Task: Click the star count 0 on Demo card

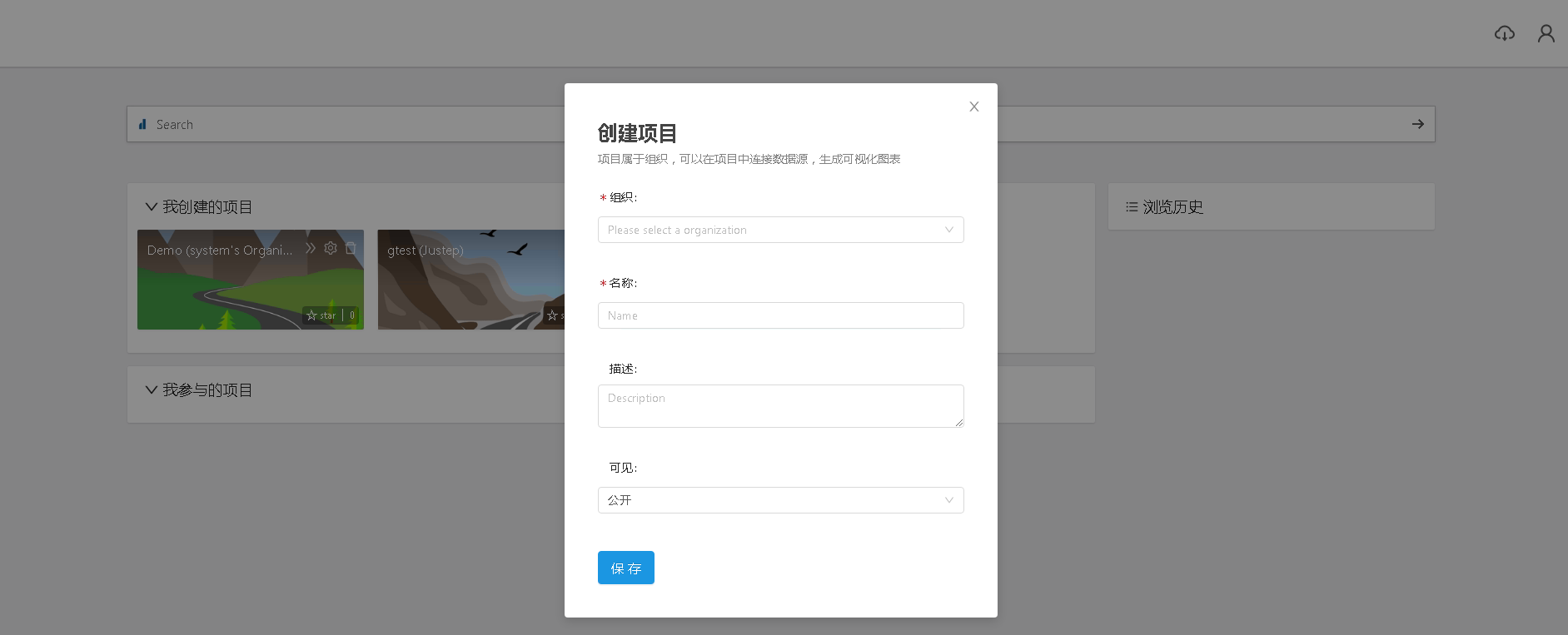Action: pyautogui.click(x=352, y=315)
